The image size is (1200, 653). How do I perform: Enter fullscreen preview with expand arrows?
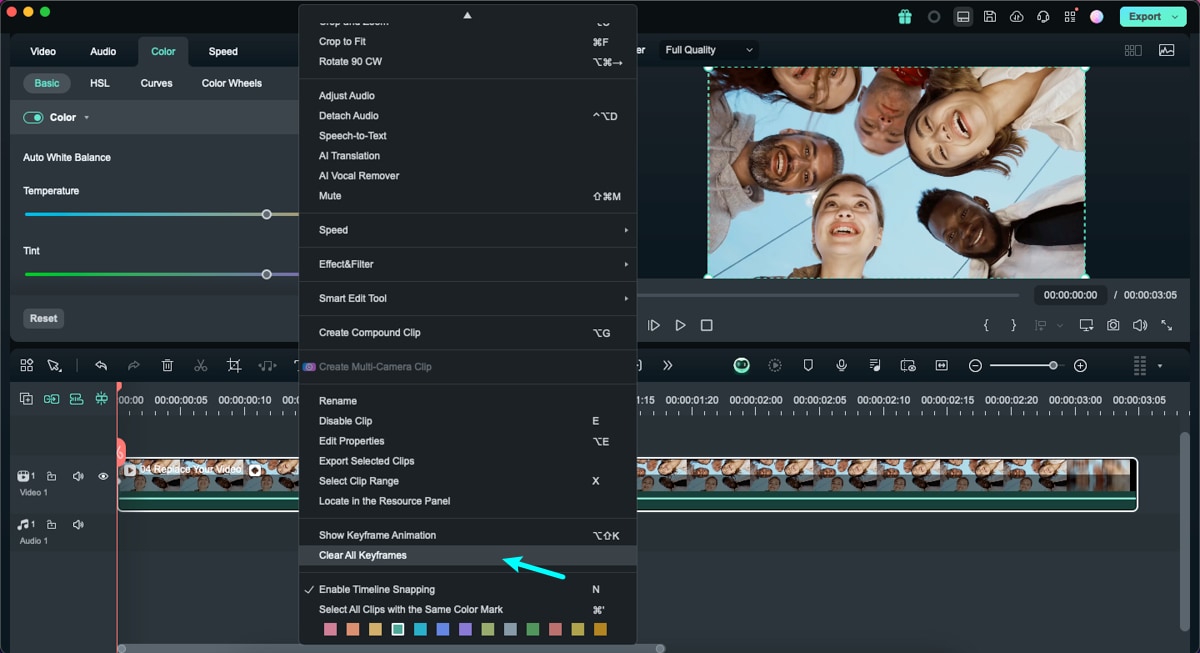click(1166, 325)
